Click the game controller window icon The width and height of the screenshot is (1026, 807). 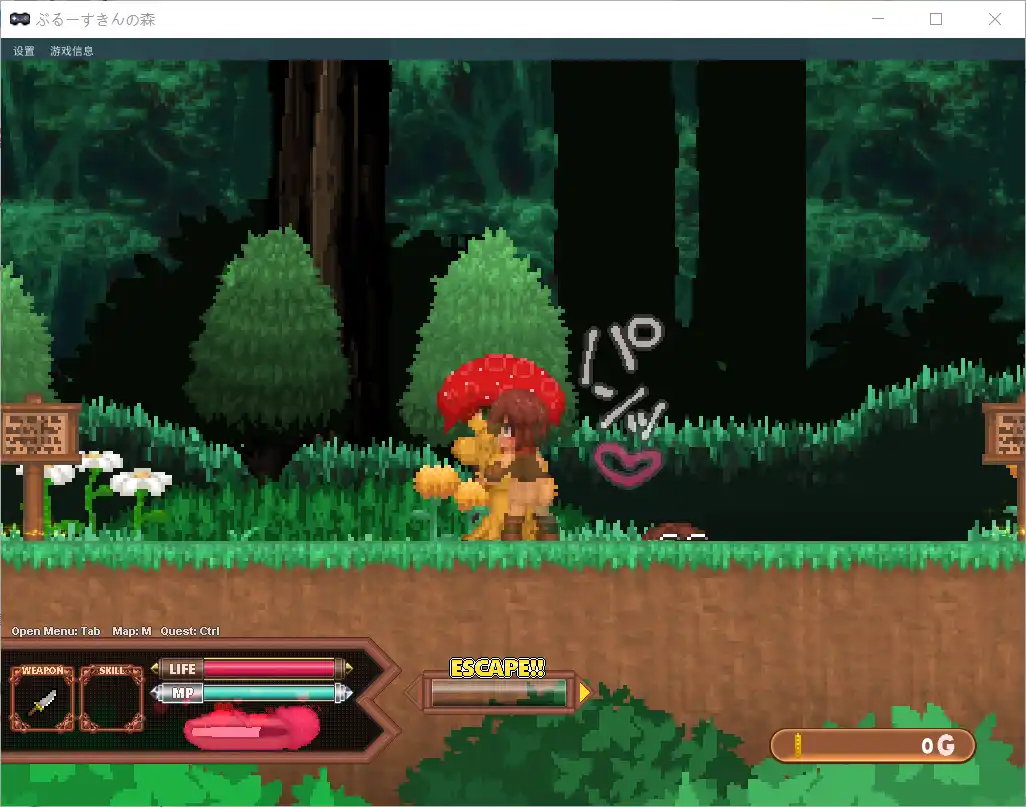pos(20,19)
